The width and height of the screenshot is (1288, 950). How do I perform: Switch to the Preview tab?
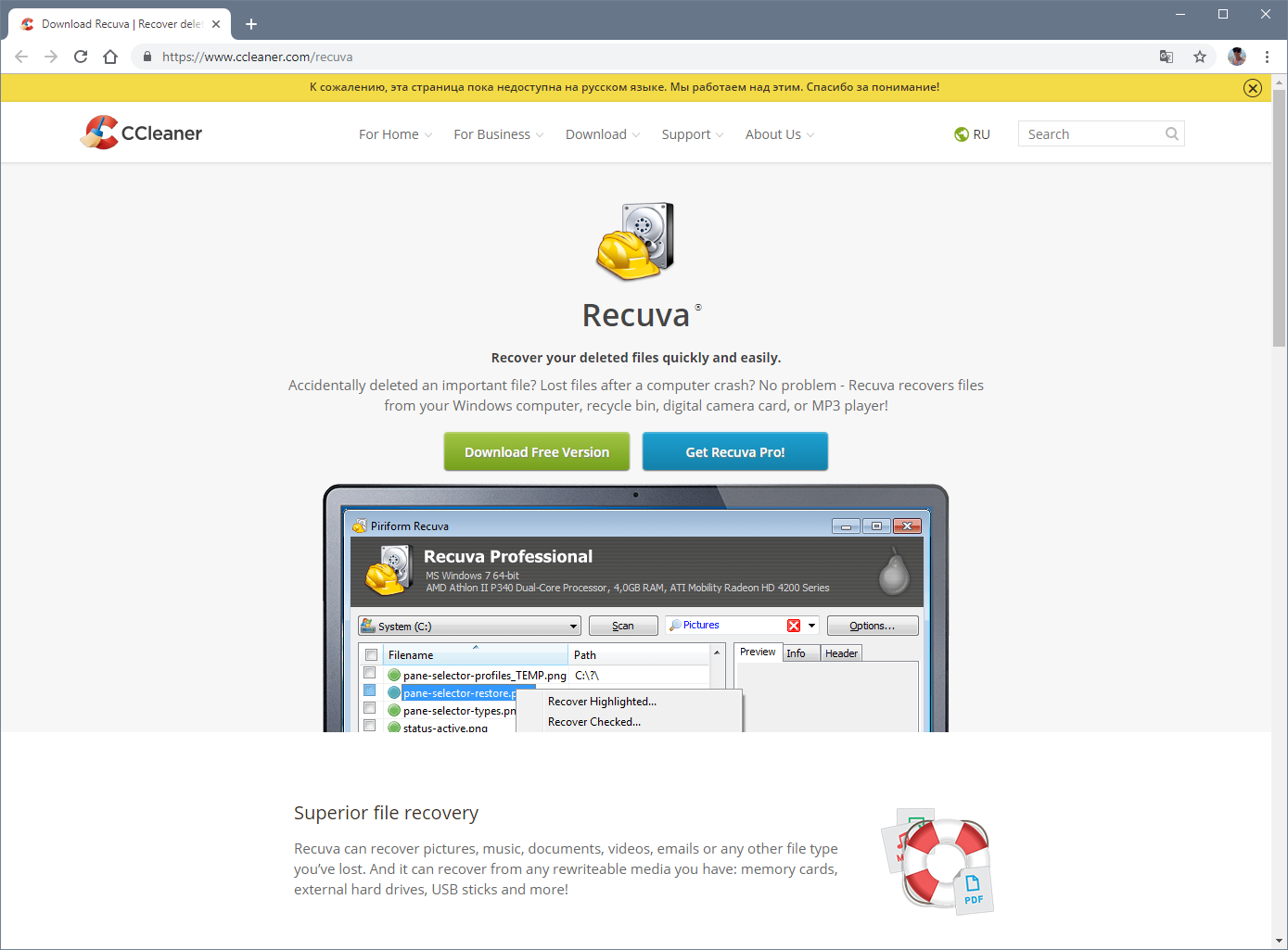point(758,652)
